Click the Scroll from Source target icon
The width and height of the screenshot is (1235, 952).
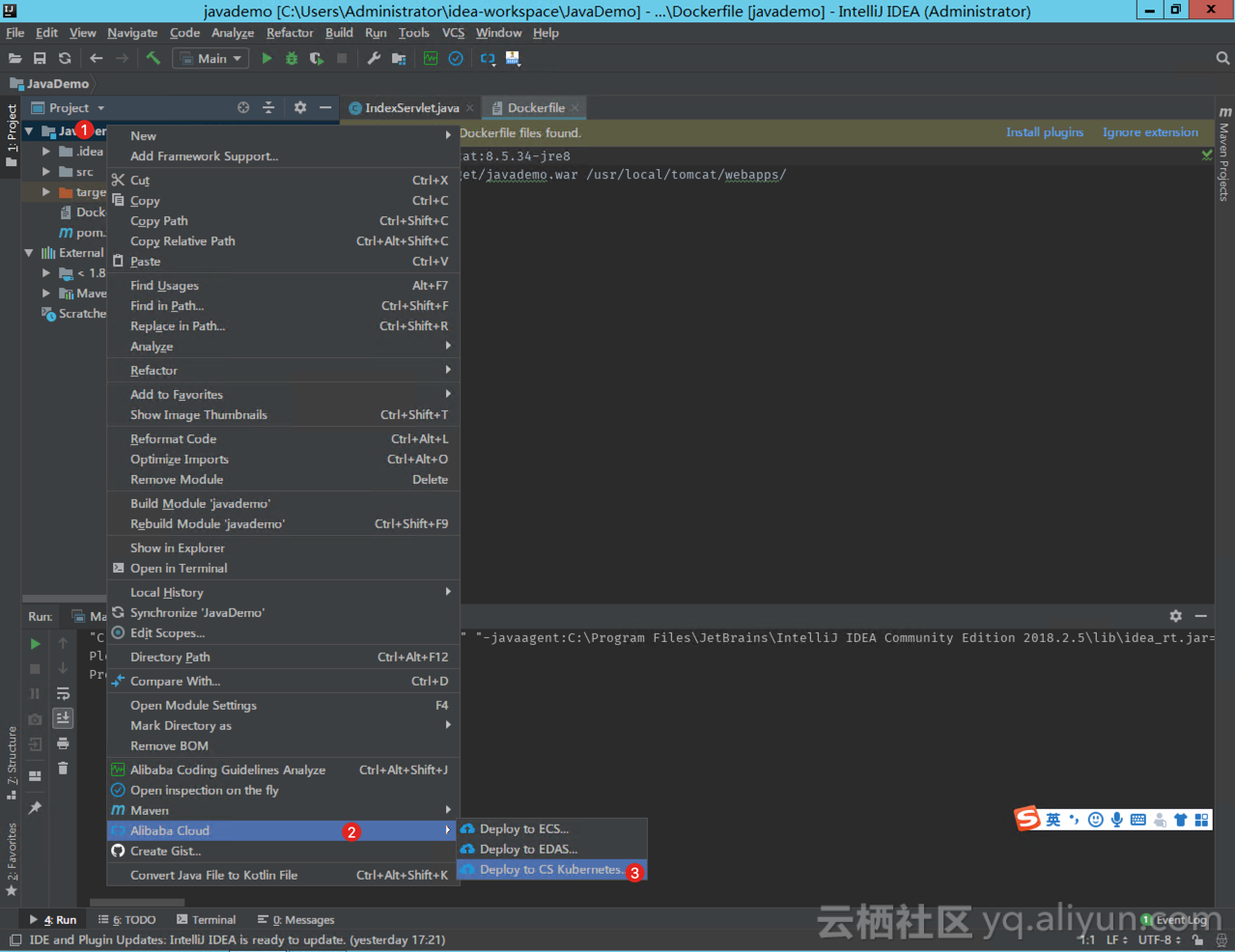pyautogui.click(x=243, y=108)
